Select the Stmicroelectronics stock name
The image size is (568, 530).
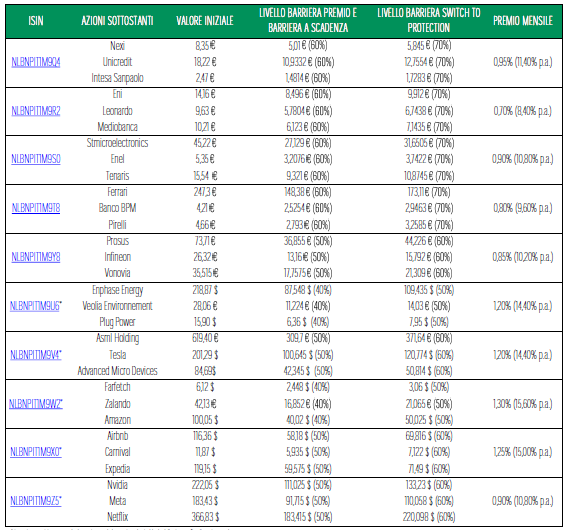pyautogui.click(x=117, y=143)
